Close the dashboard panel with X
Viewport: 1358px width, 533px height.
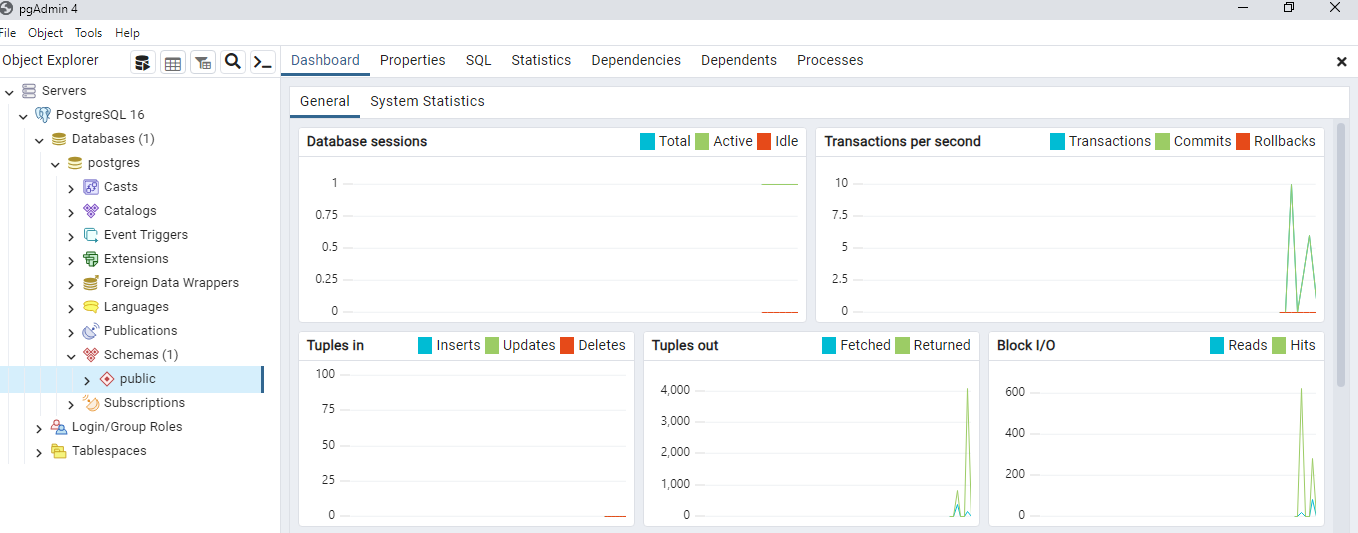point(1341,62)
